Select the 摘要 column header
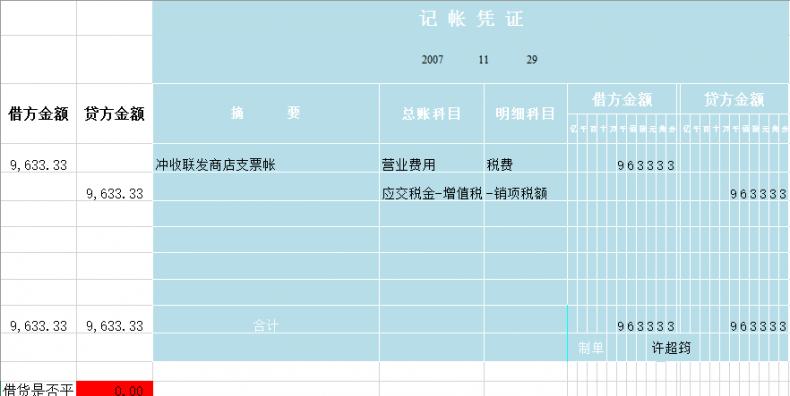Viewport: 790px width, 396px height. [x=266, y=113]
